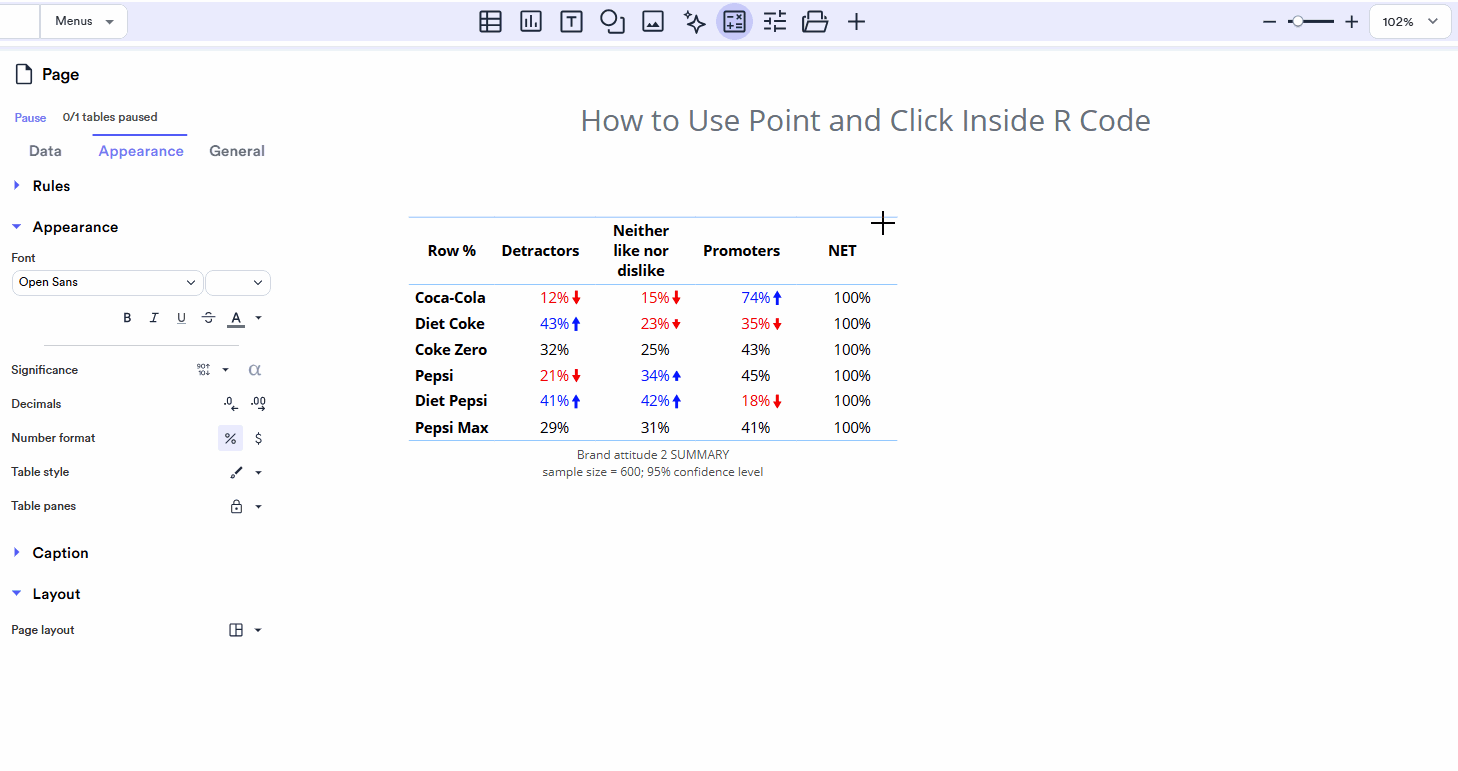The width and height of the screenshot is (1458, 771).
Task: Click the blank box left of Menus
Action: [19, 21]
